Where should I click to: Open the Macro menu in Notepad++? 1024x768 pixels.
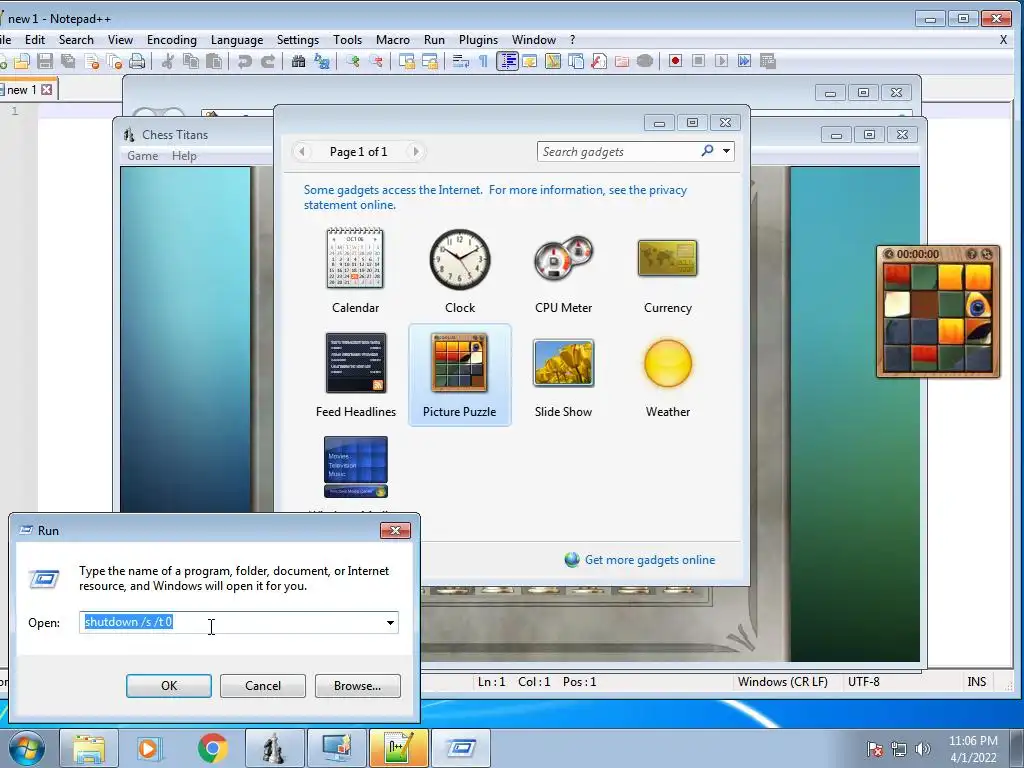[x=393, y=40]
